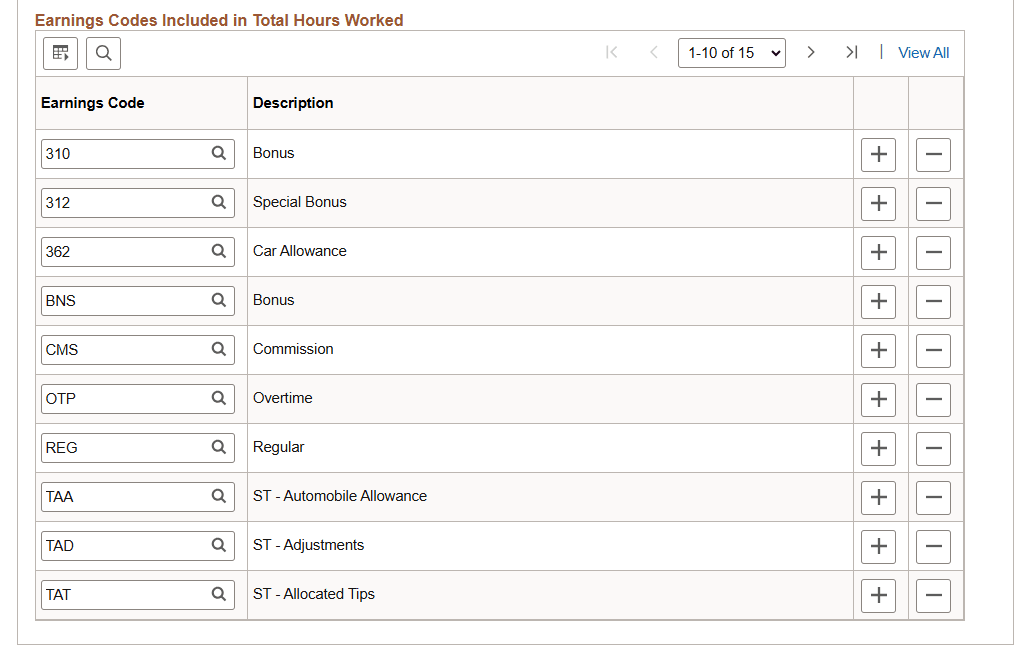Open the lookup for the TAT allocated tips code

[219, 594]
